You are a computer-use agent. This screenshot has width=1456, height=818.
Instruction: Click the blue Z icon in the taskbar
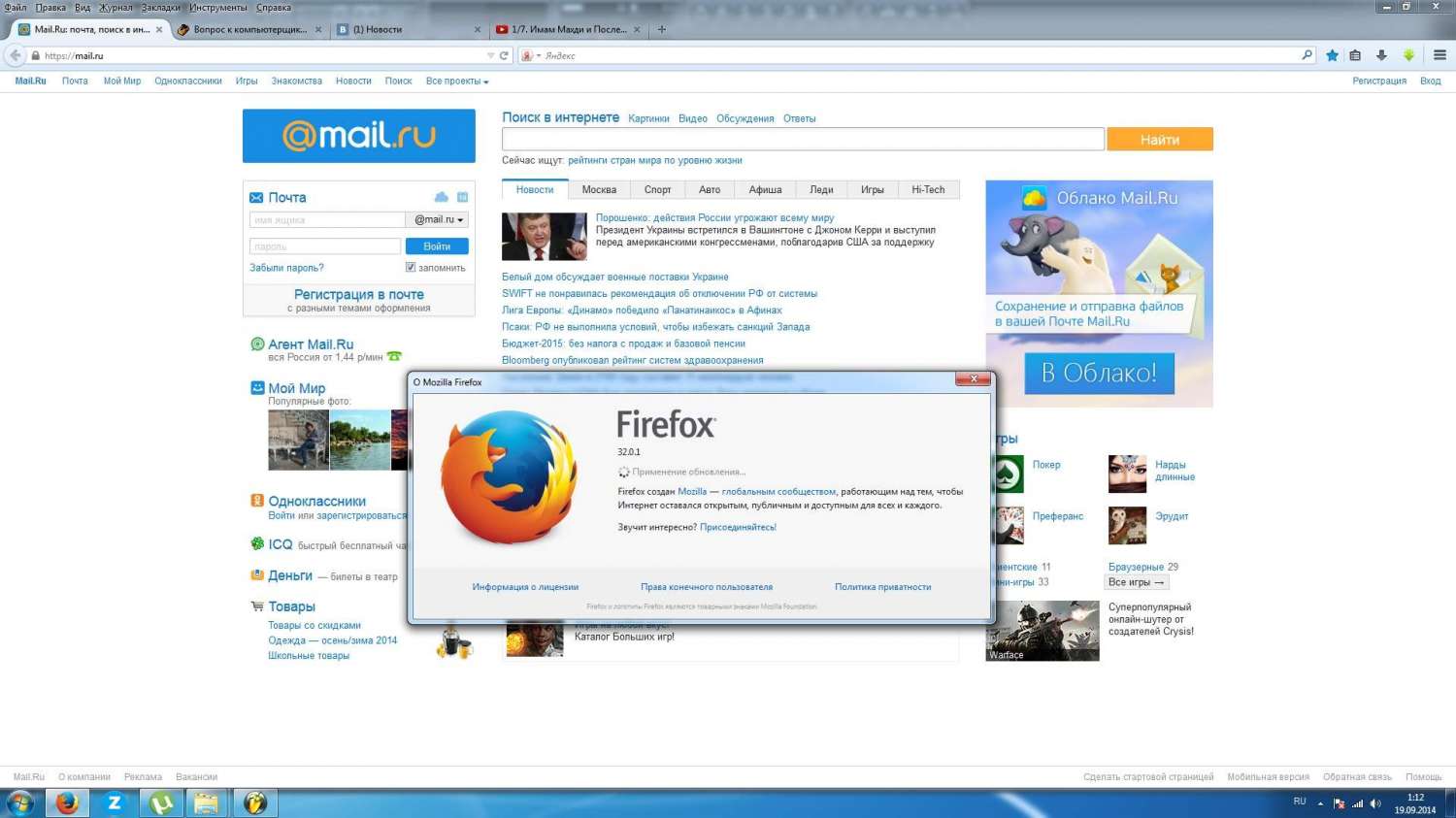[x=114, y=802]
